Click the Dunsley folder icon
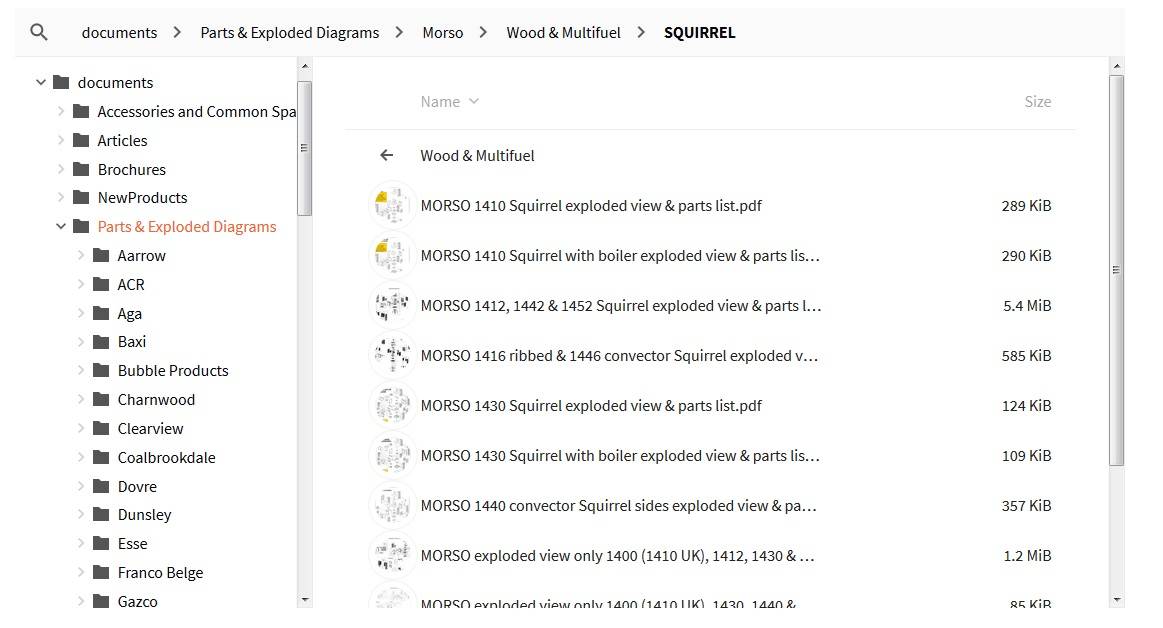The width and height of the screenshot is (1163, 628). 101,513
